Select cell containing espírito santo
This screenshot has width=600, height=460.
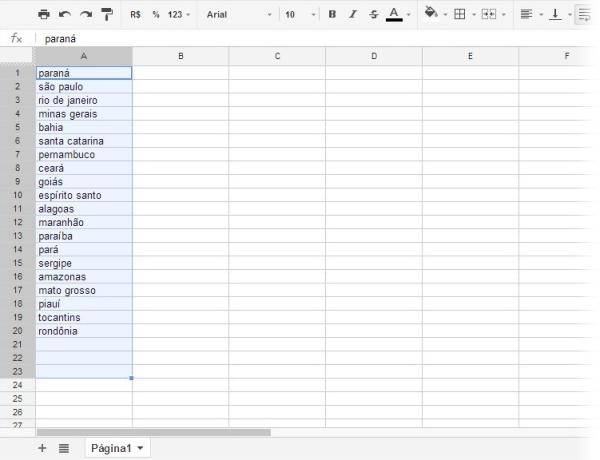pos(84,195)
